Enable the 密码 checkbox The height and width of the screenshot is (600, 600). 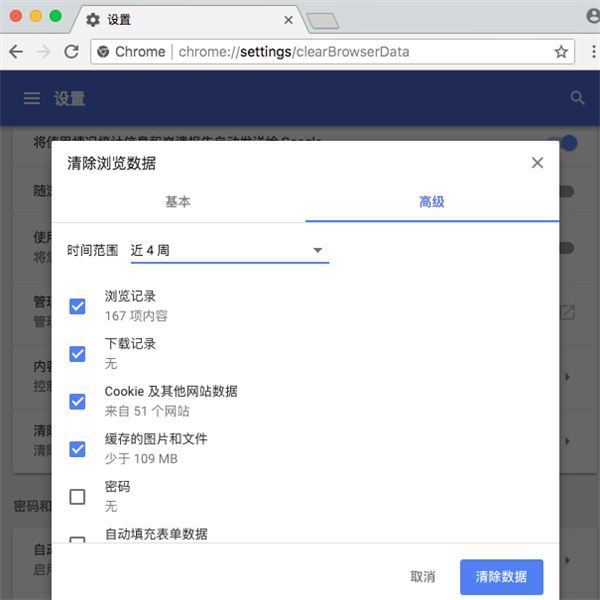tap(77, 496)
